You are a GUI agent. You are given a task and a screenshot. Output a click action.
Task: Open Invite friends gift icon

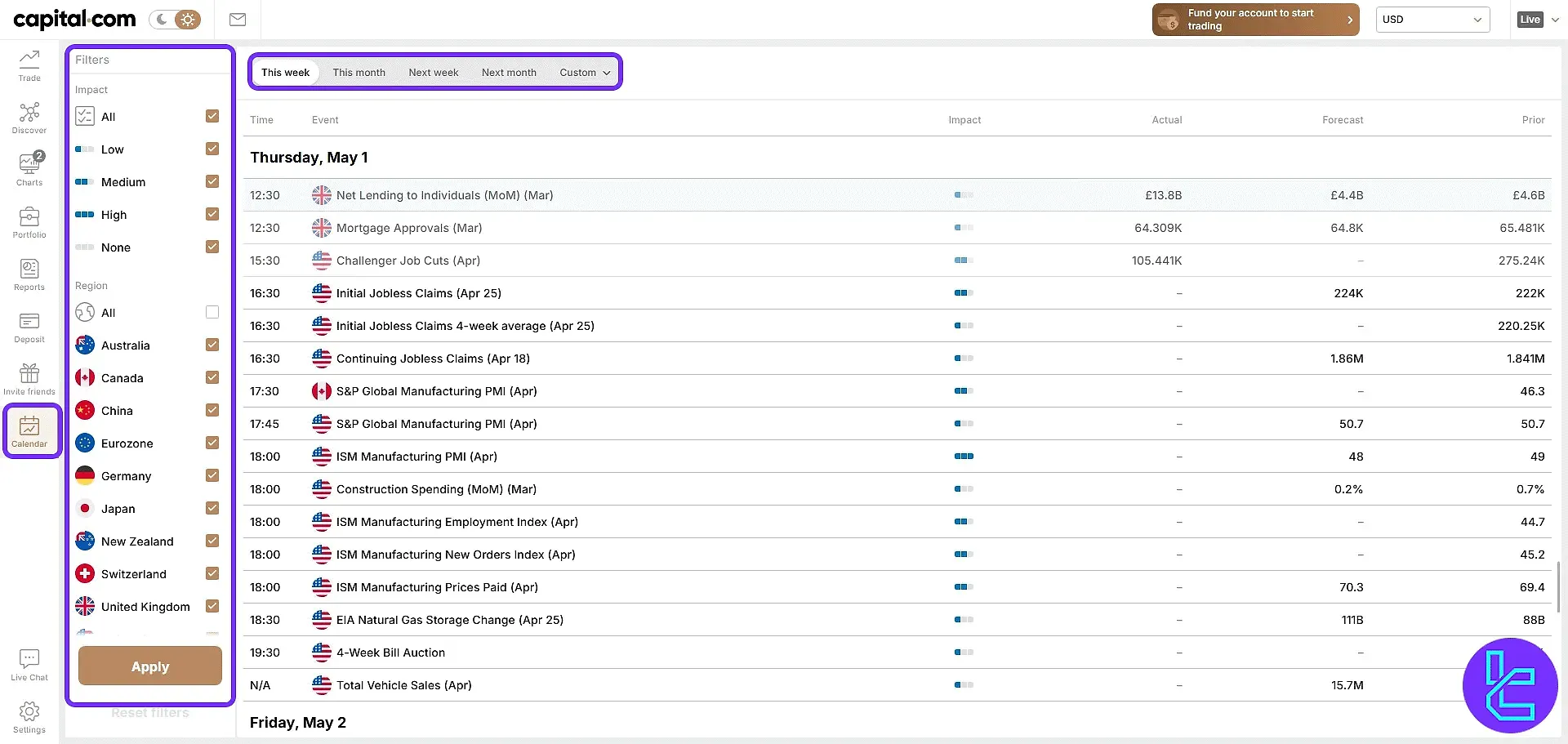point(29,379)
